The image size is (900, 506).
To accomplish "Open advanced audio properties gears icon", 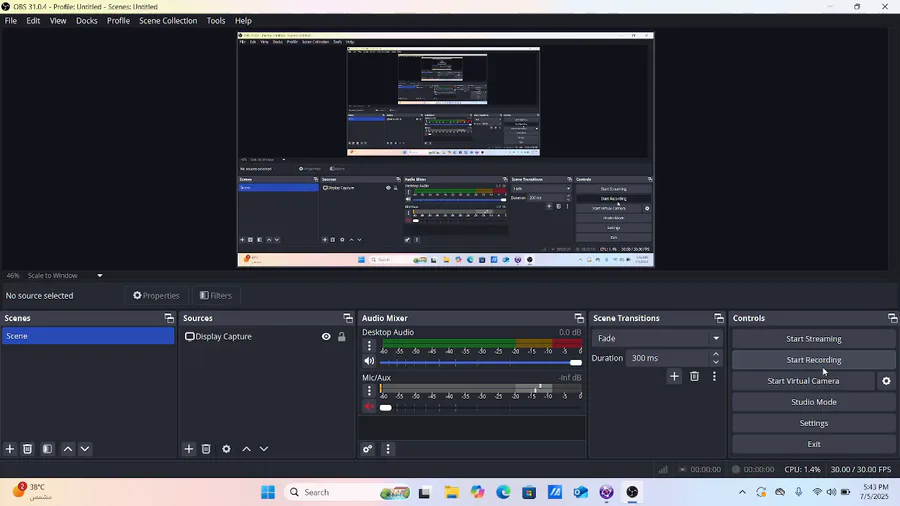I will coord(368,449).
